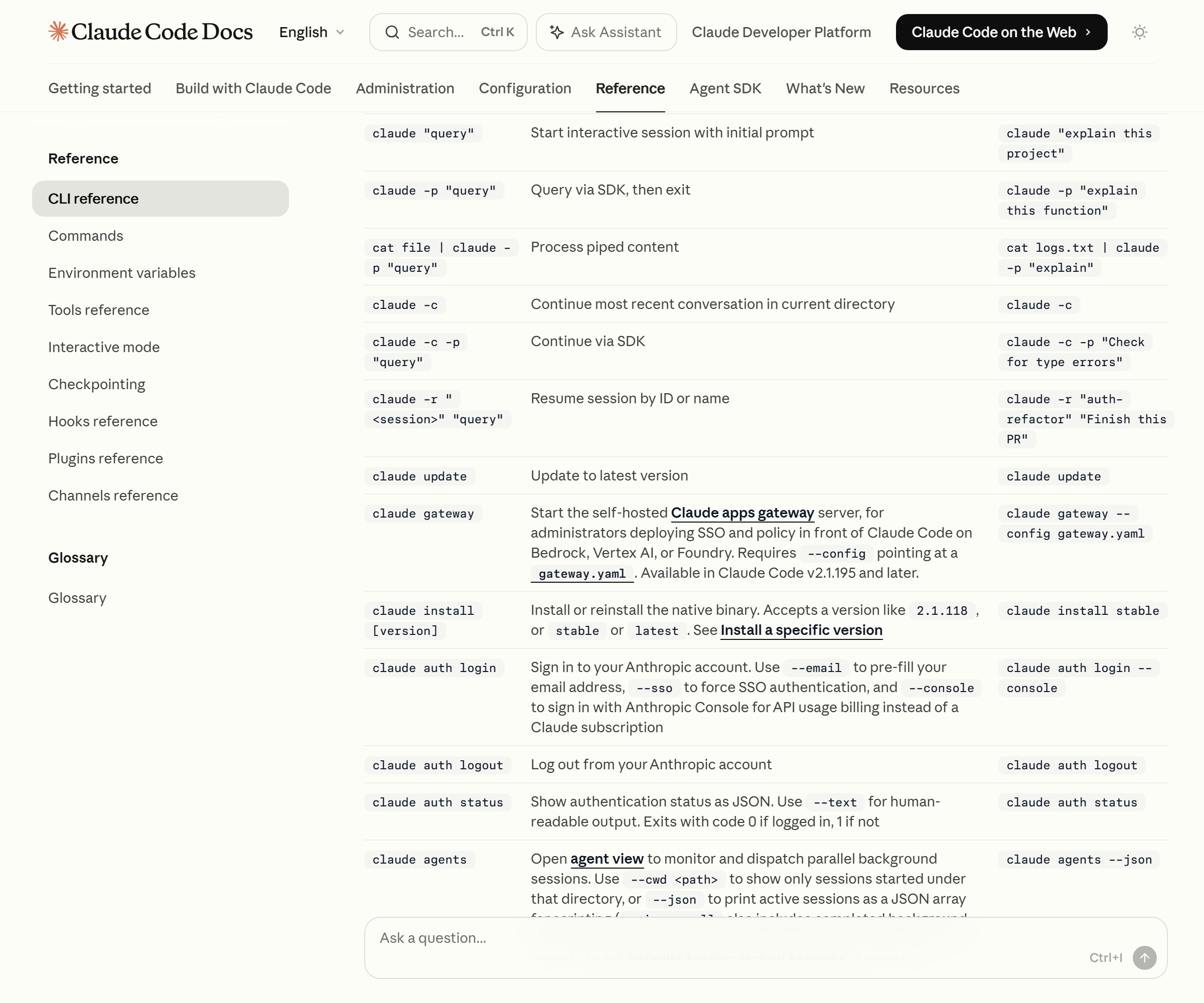Go to Claude Developer Platform
1204x1003 pixels.
coord(781,32)
